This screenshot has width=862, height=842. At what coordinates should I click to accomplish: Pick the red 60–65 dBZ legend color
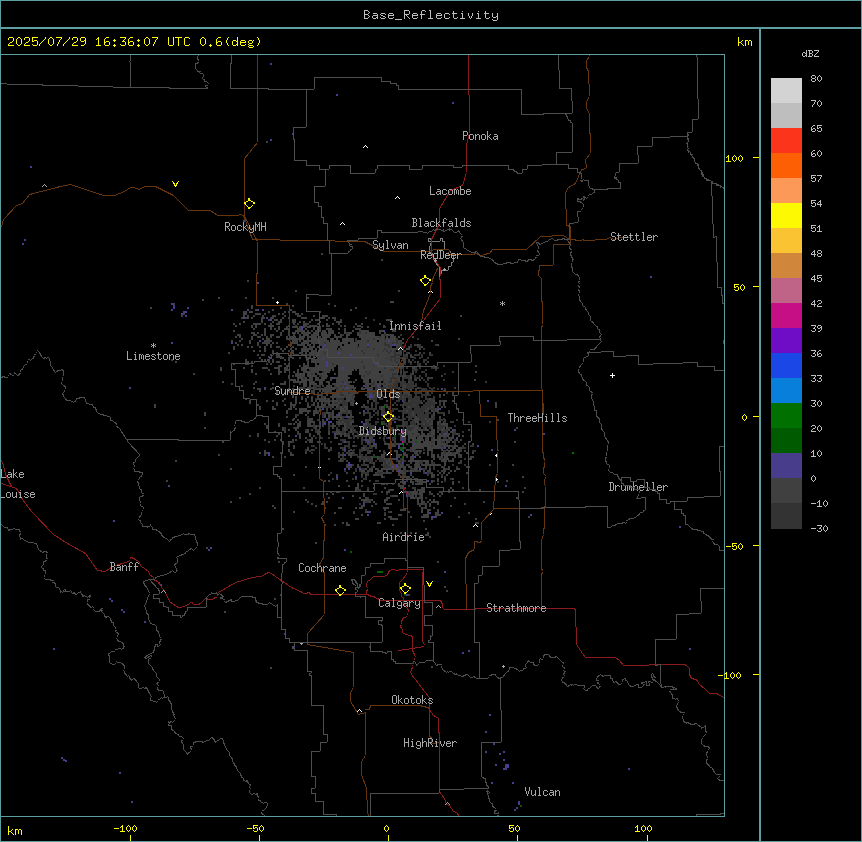click(x=786, y=140)
